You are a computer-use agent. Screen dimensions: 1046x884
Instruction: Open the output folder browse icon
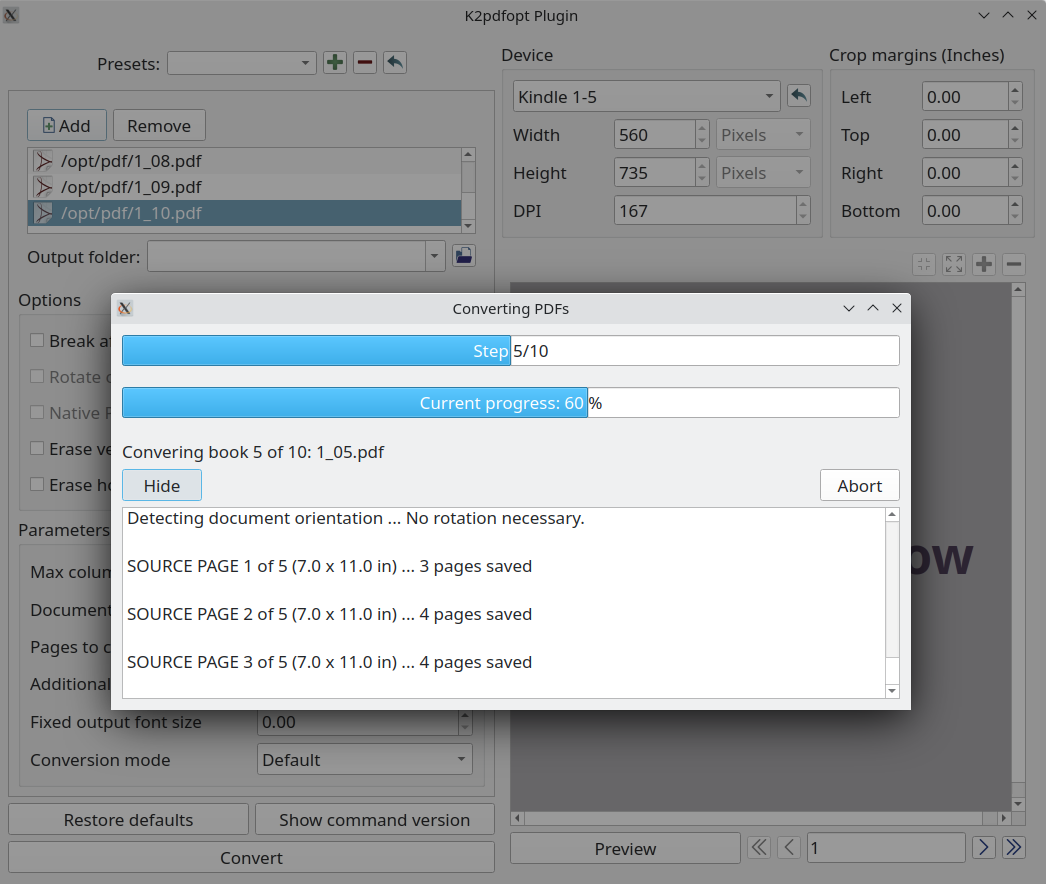[x=464, y=256]
